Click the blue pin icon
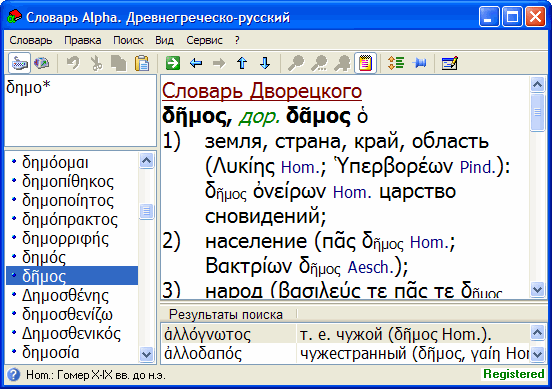This screenshot has width=552, height=389. click(x=420, y=63)
